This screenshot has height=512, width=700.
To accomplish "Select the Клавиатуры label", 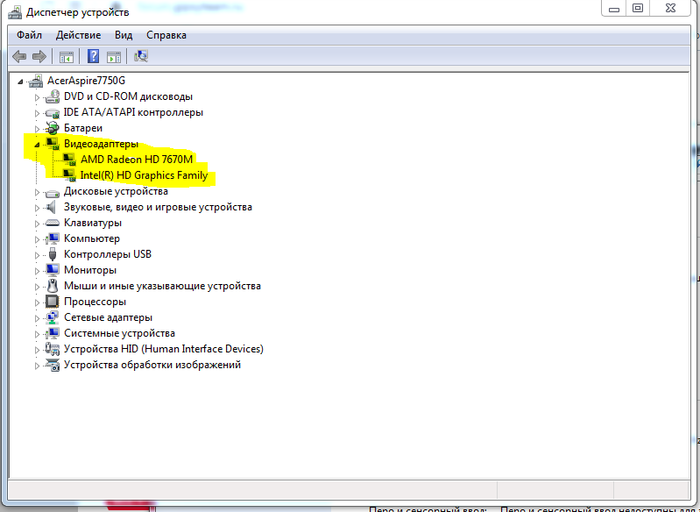I will click(x=93, y=223).
